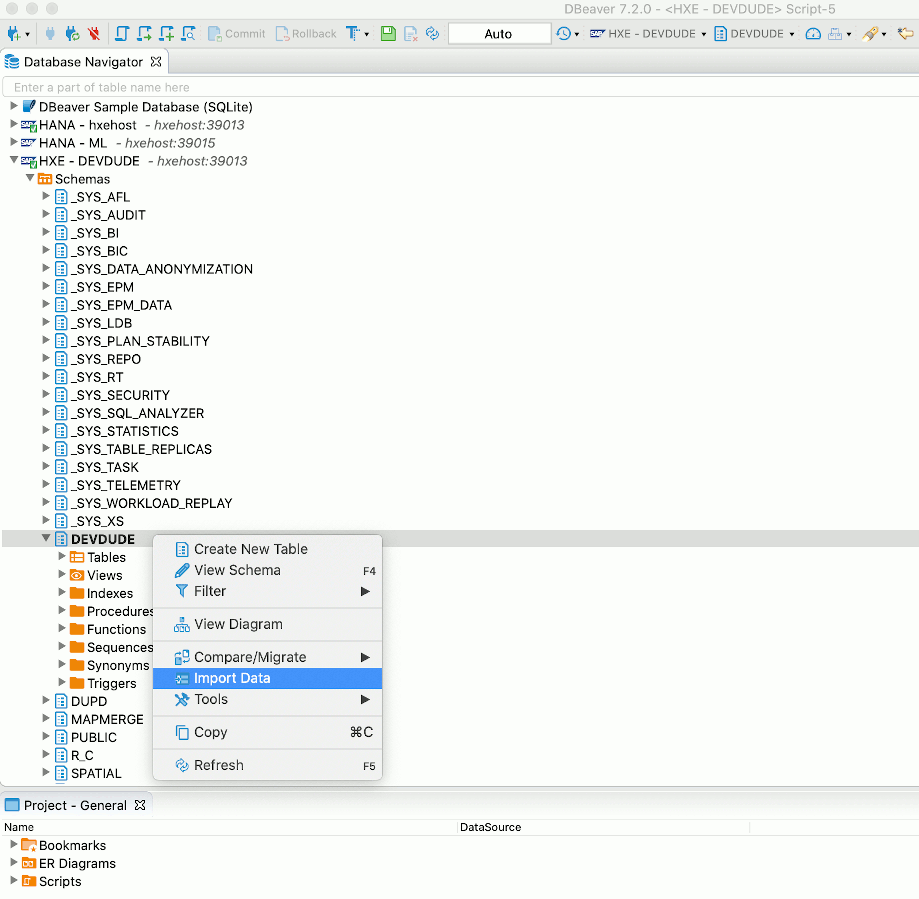The width and height of the screenshot is (919, 899).
Task: Click the Auto commit mode button
Action: tap(500, 33)
